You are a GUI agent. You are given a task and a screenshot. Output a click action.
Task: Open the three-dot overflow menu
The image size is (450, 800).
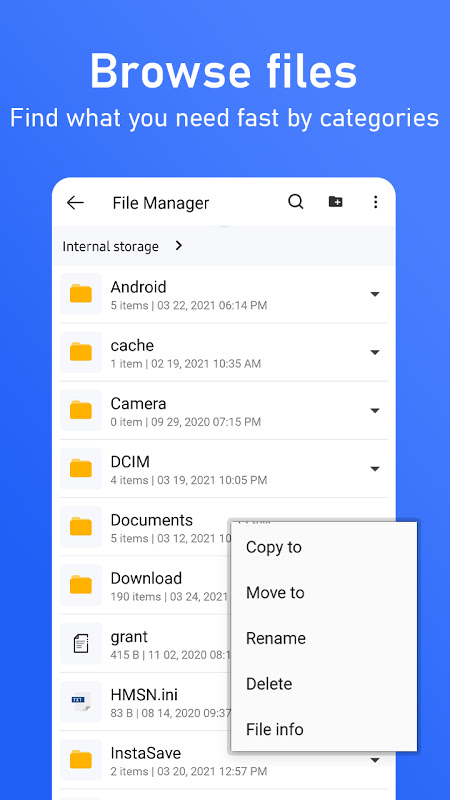[x=375, y=202]
